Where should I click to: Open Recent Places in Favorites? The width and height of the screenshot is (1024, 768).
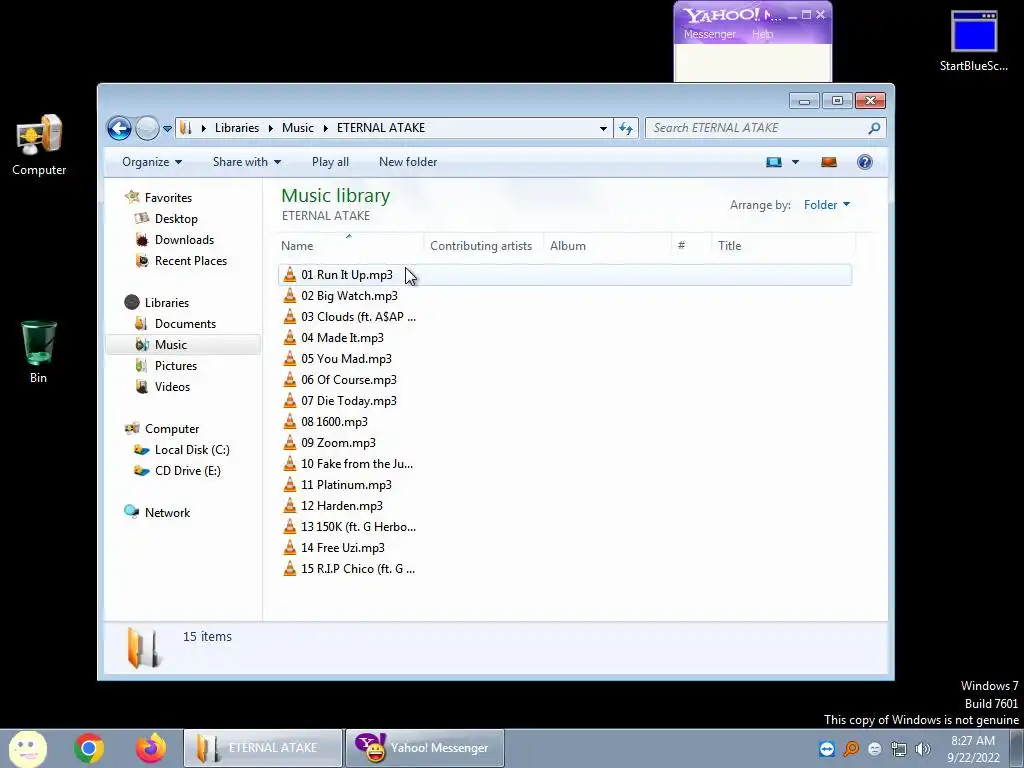tap(191, 261)
